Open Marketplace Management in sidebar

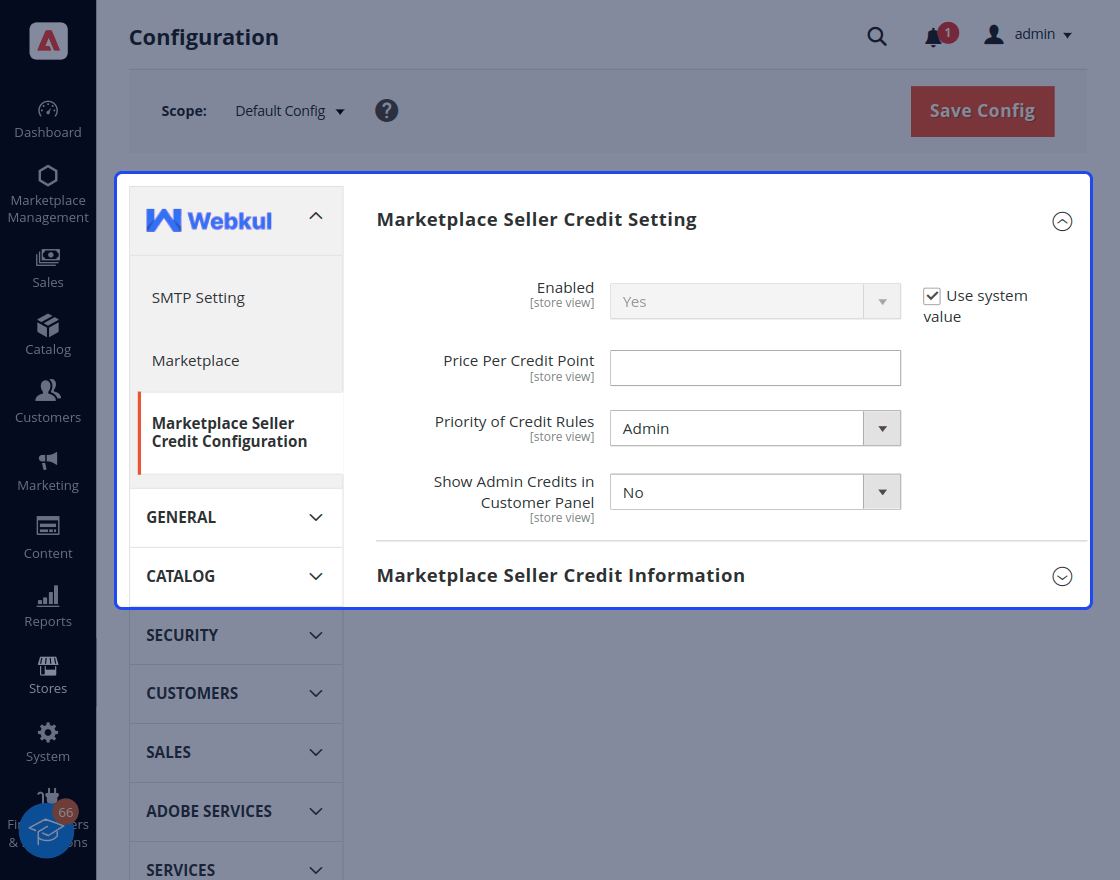click(48, 194)
